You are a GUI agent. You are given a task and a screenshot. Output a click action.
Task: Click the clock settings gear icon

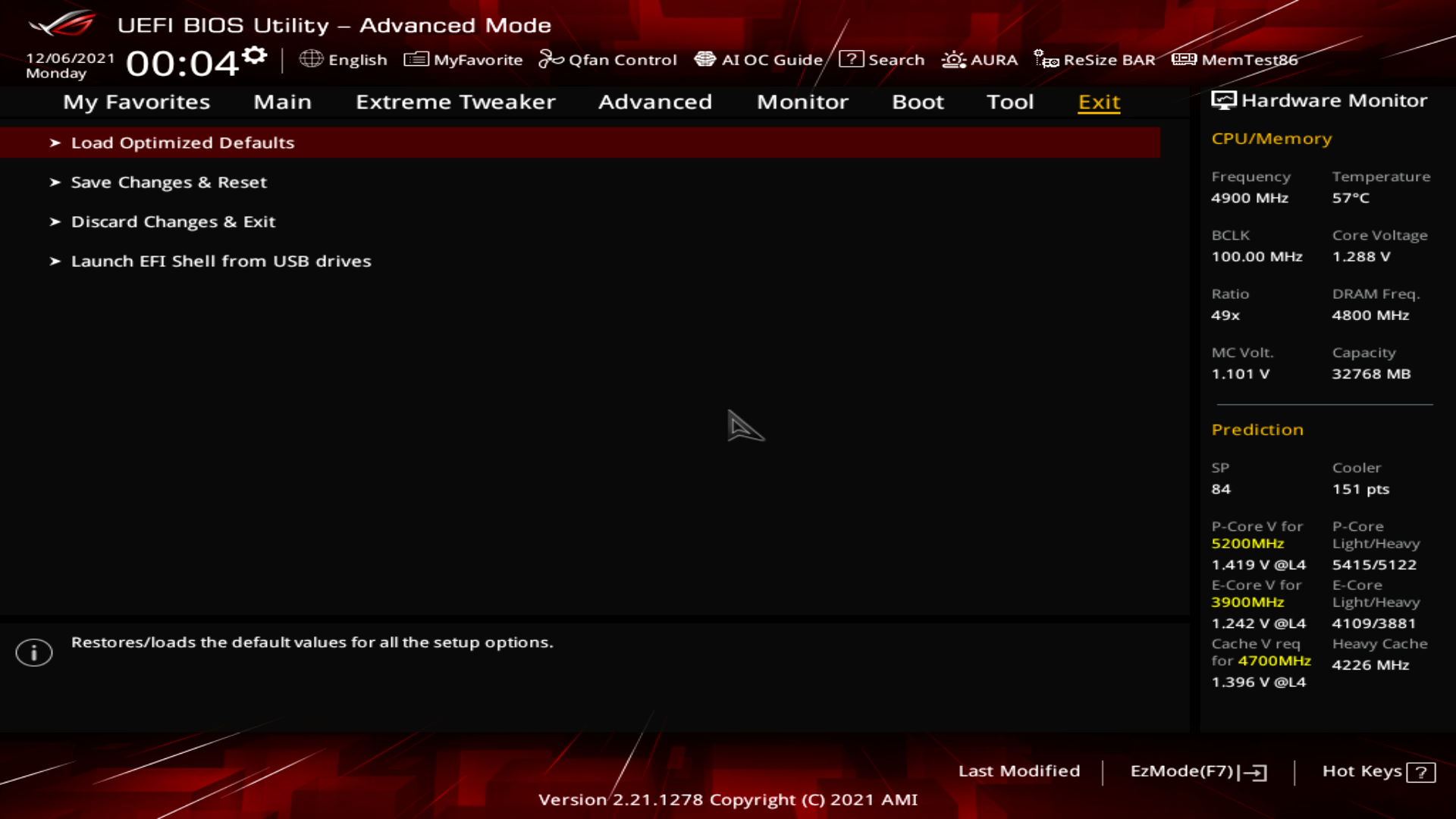255,55
